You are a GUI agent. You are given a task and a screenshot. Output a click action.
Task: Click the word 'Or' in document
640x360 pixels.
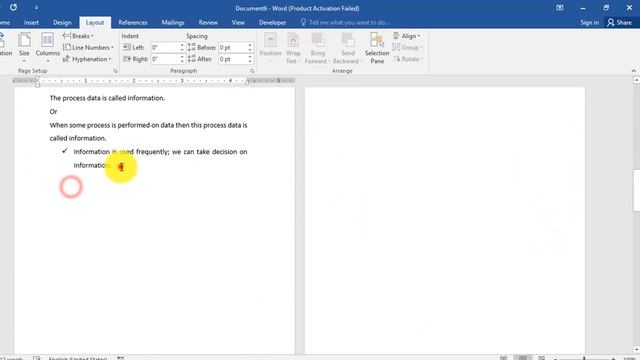tap(53, 111)
